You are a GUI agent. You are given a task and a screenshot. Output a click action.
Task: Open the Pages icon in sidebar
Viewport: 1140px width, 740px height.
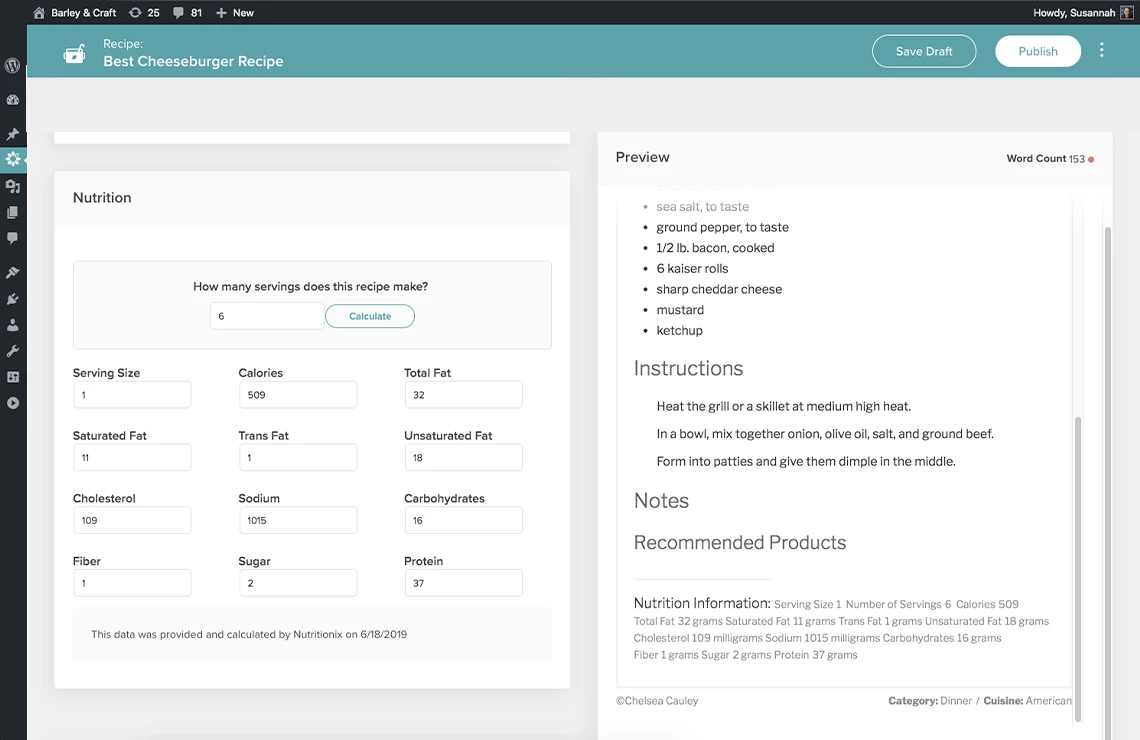12,212
